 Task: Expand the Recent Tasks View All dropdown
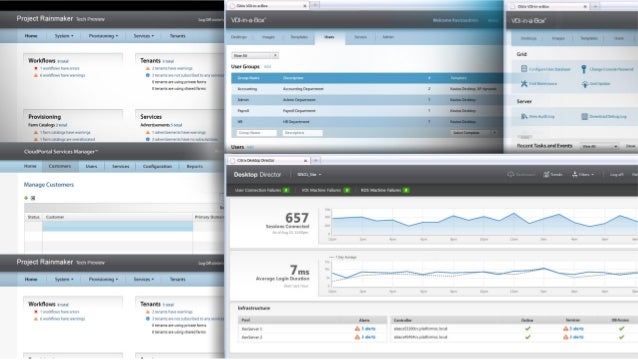point(599,146)
